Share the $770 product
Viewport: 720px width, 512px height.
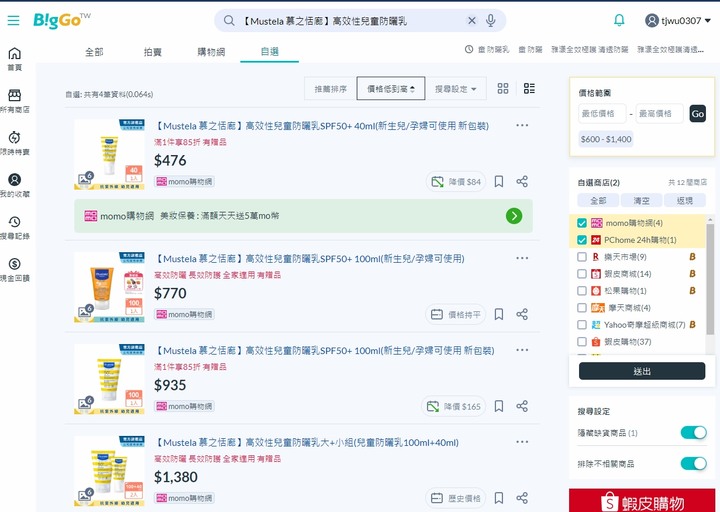[522, 315]
